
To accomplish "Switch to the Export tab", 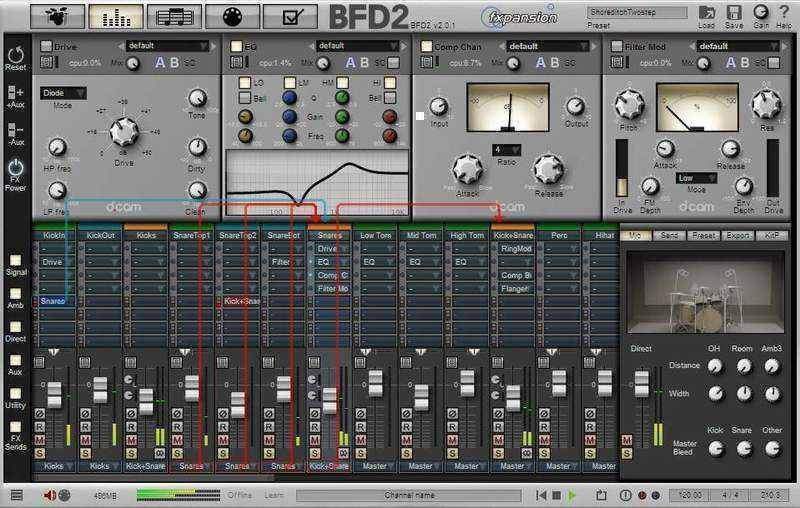I will coord(738,235).
